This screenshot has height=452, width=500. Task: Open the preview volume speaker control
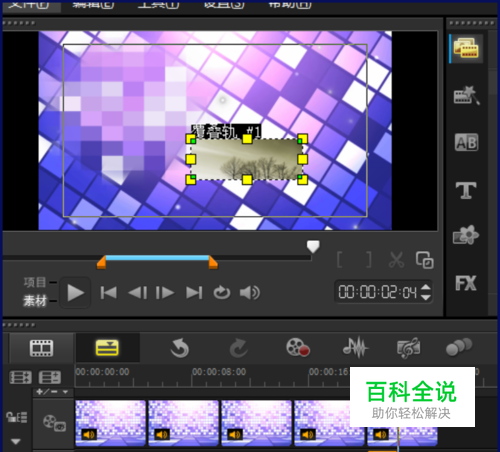click(x=250, y=293)
